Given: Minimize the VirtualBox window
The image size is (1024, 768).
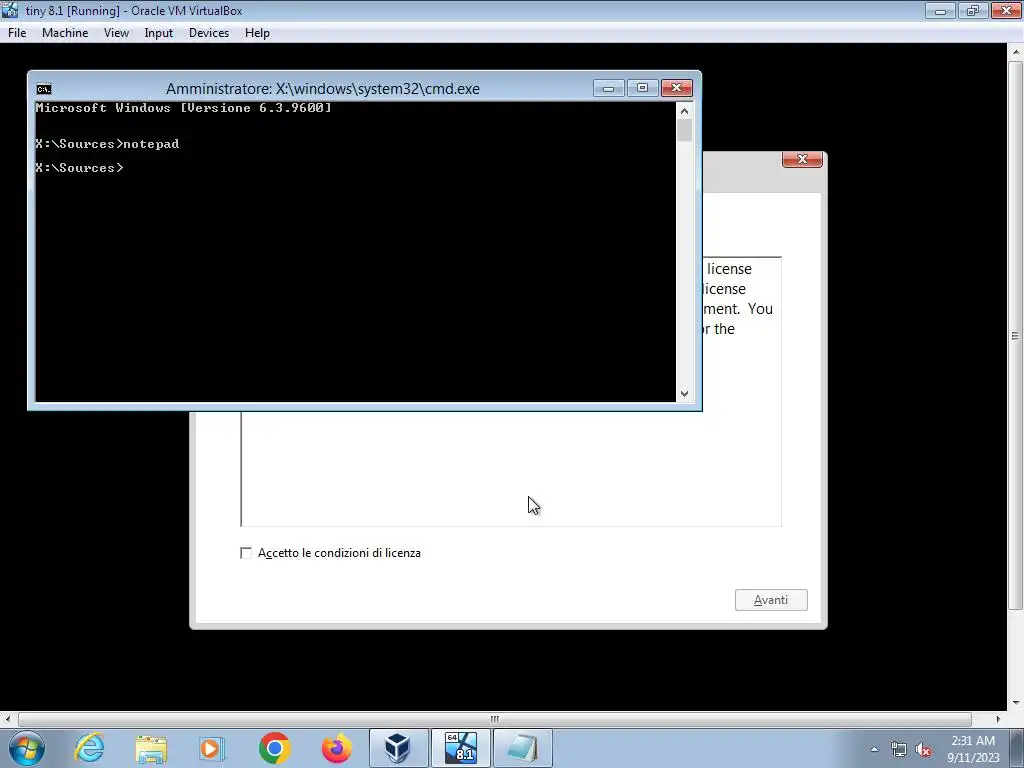Looking at the screenshot, I should click(940, 10).
